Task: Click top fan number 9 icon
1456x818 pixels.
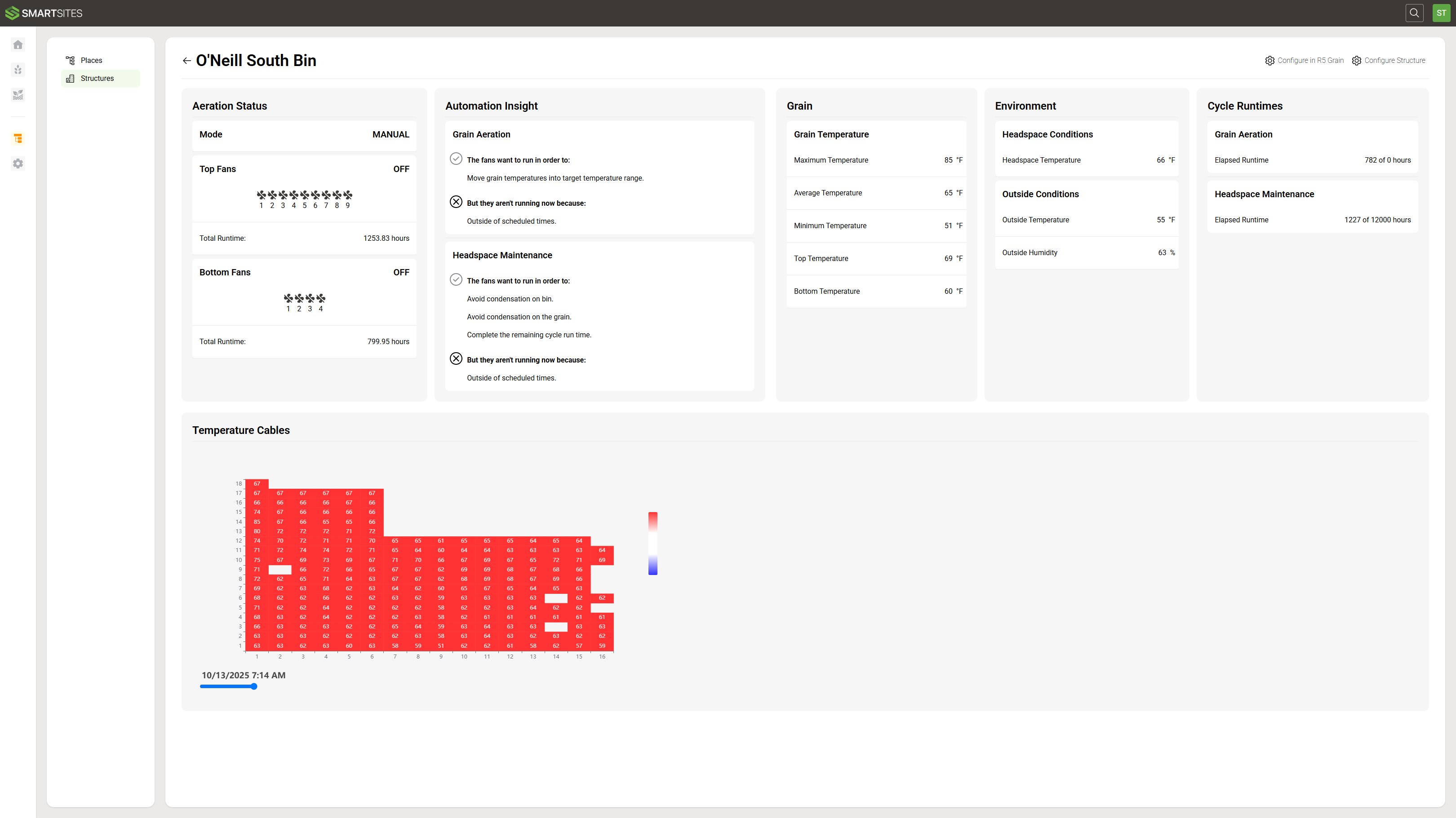Action: [348, 195]
